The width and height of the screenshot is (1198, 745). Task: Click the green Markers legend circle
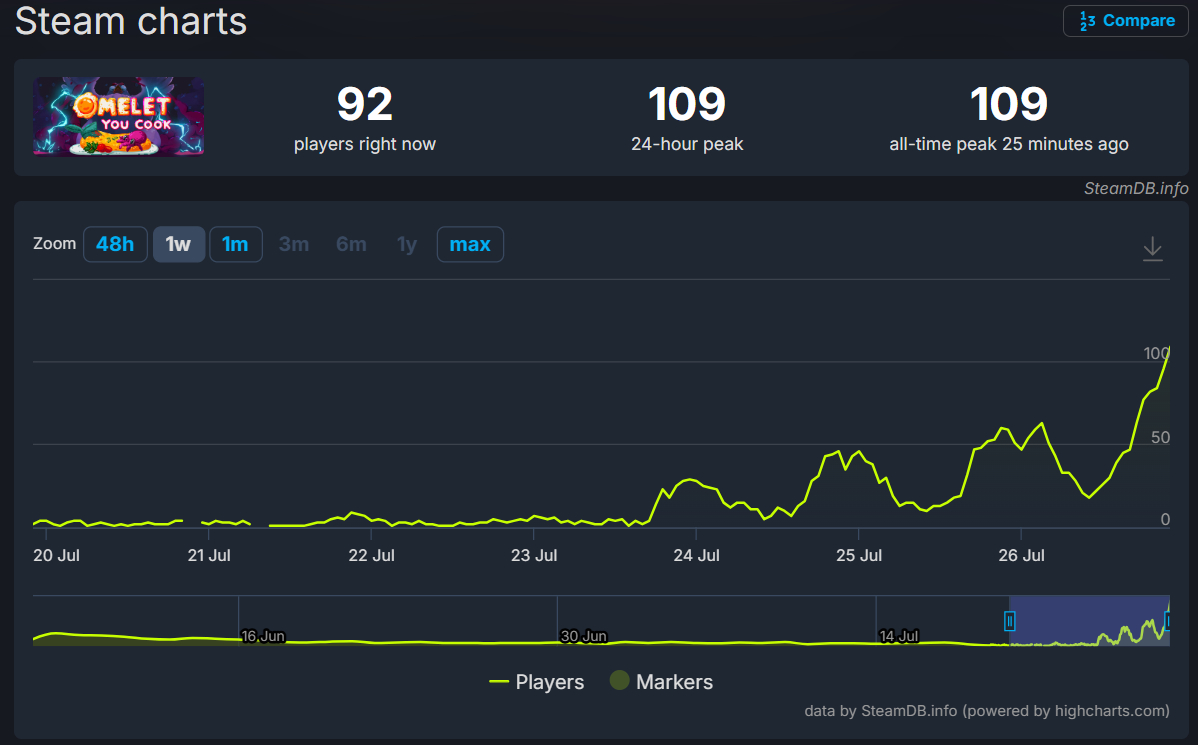point(620,681)
